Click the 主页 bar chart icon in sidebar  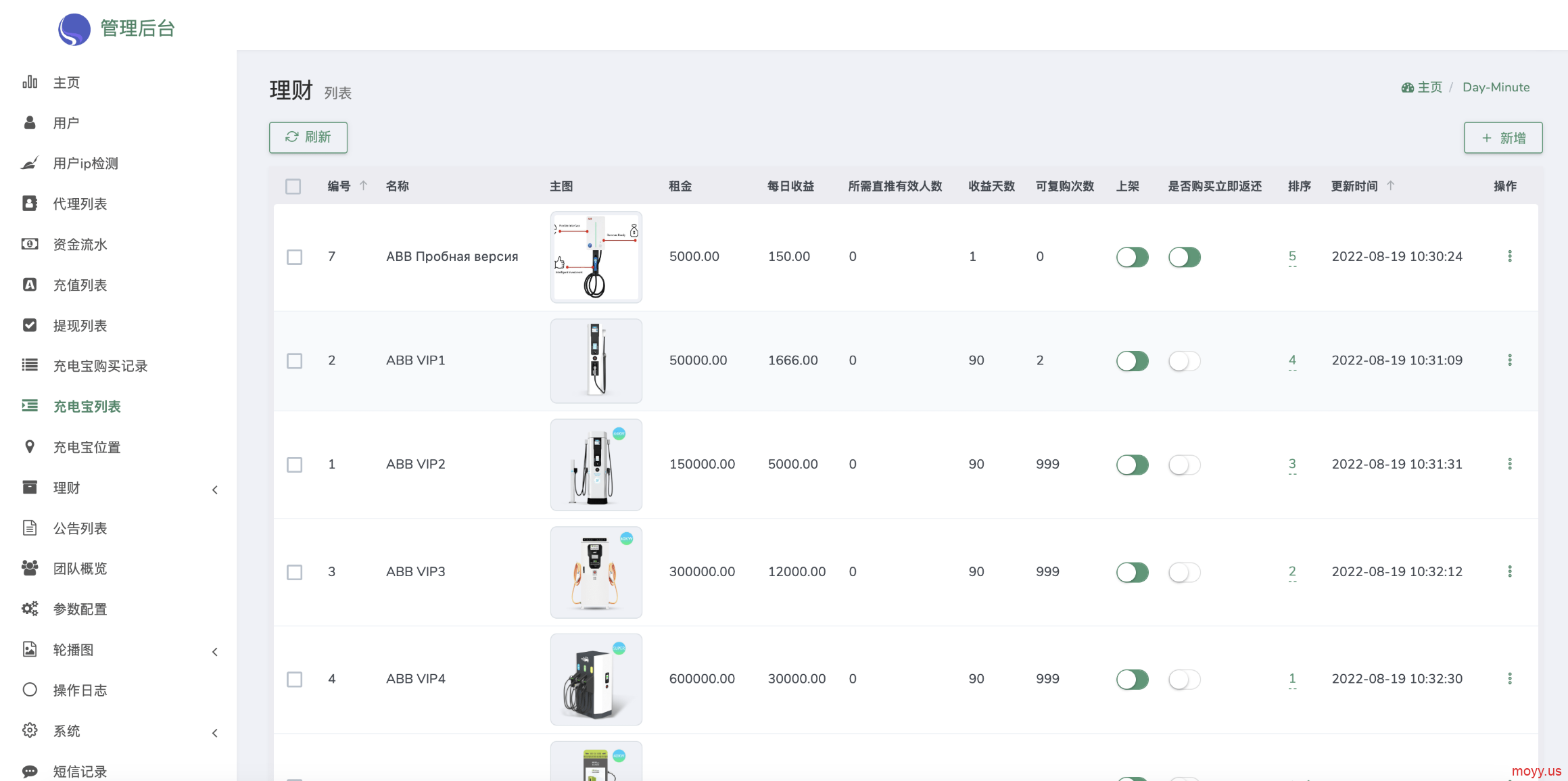[30, 82]
